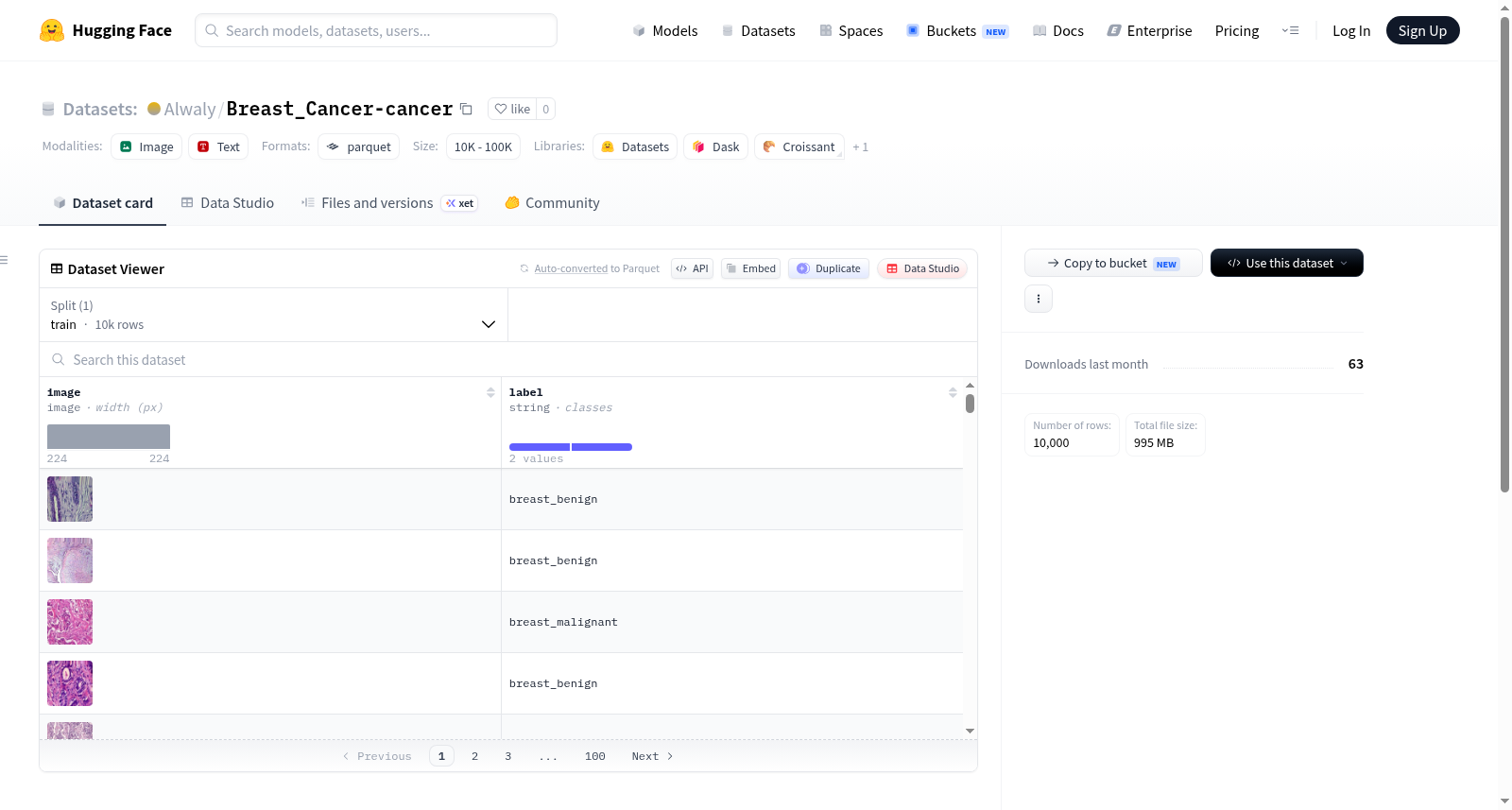Image resolution: width=1512 pixels, height=810 pixels.
Task: Sort the label column using sort arrows
Action: pyautogui.click(x=953, y=392)
